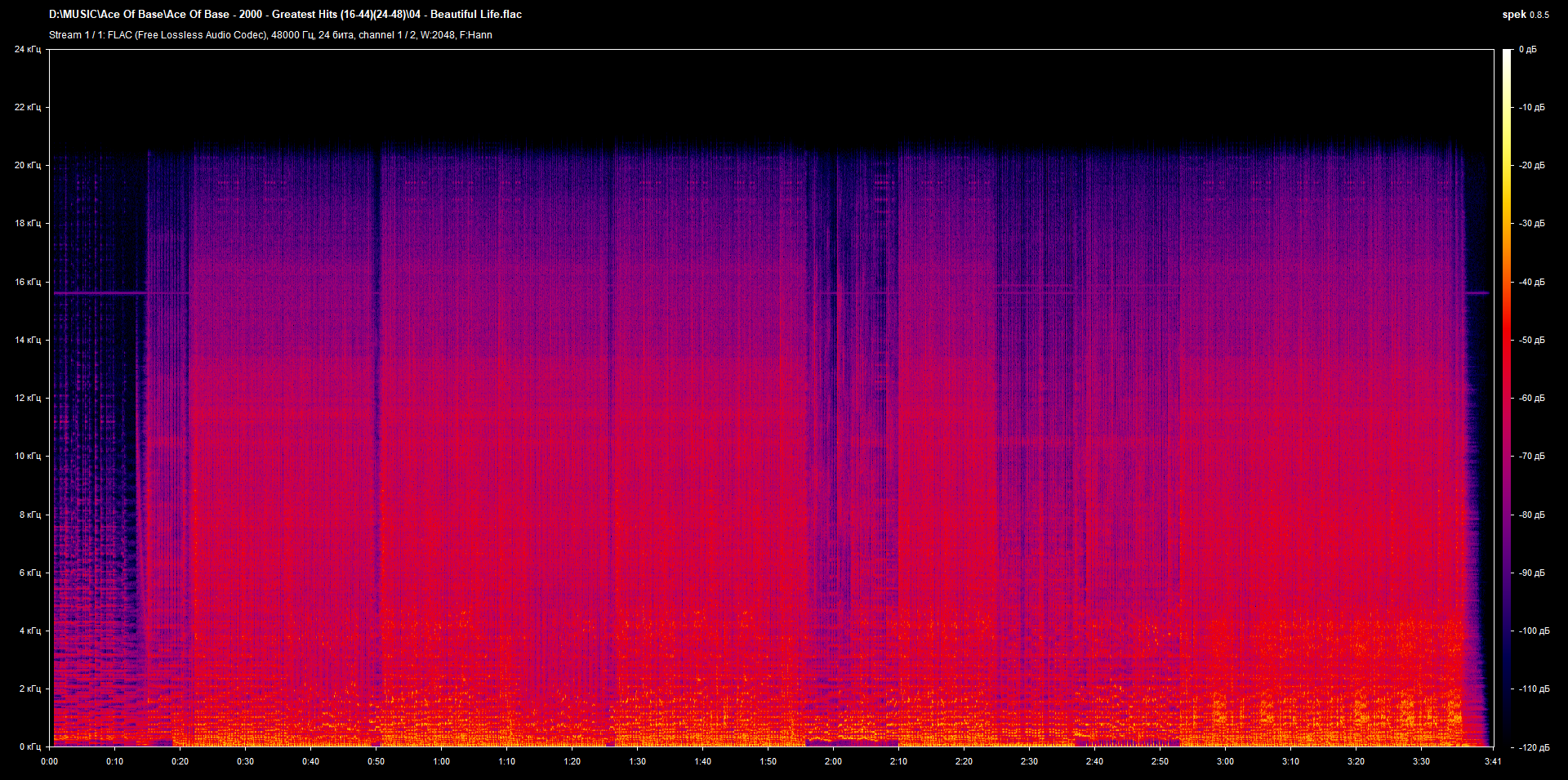Click the -30 дБ label on the scale
Image resolution: width=1568 pixels, height=780 pixels.
1532,223
